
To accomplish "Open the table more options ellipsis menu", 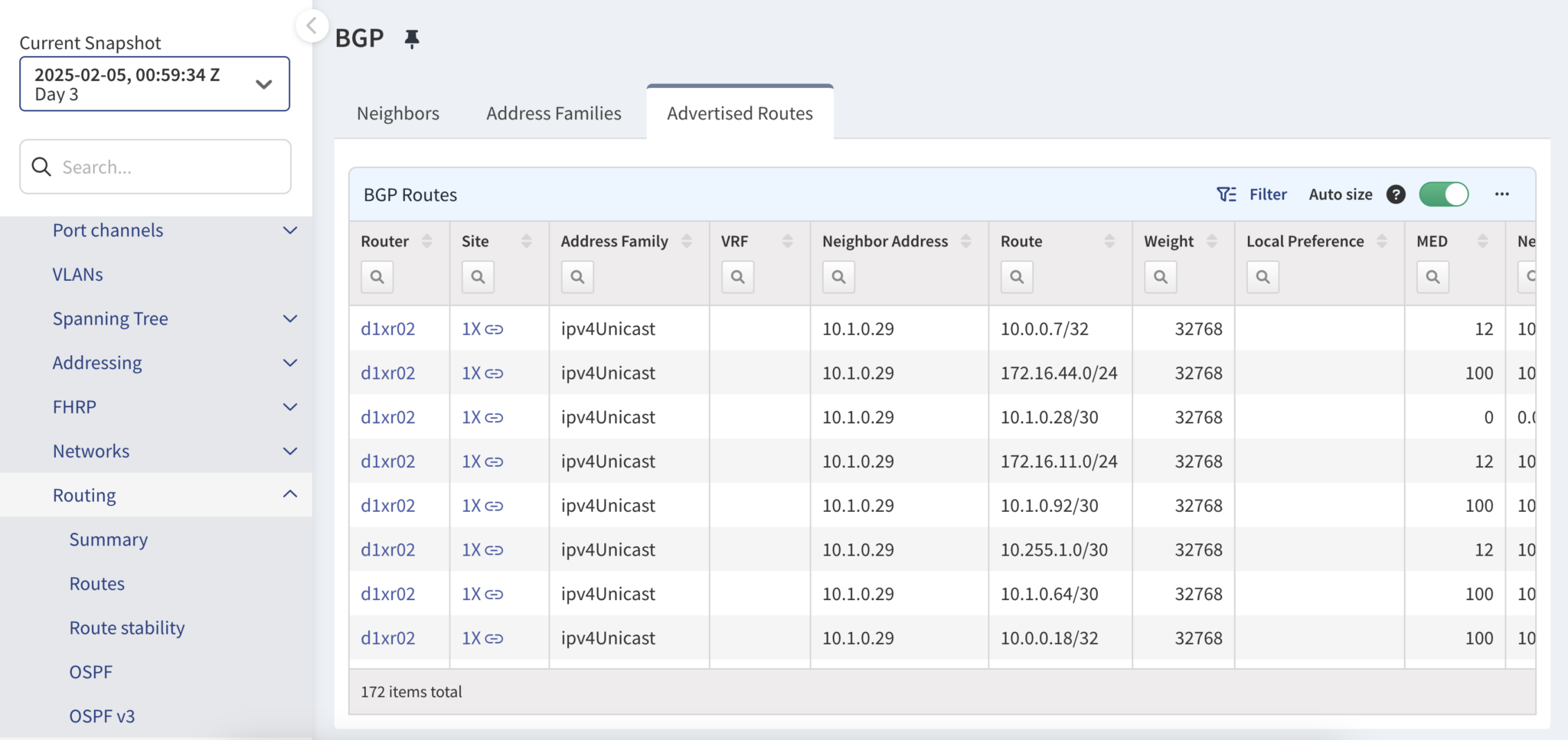I will 1502,194.
